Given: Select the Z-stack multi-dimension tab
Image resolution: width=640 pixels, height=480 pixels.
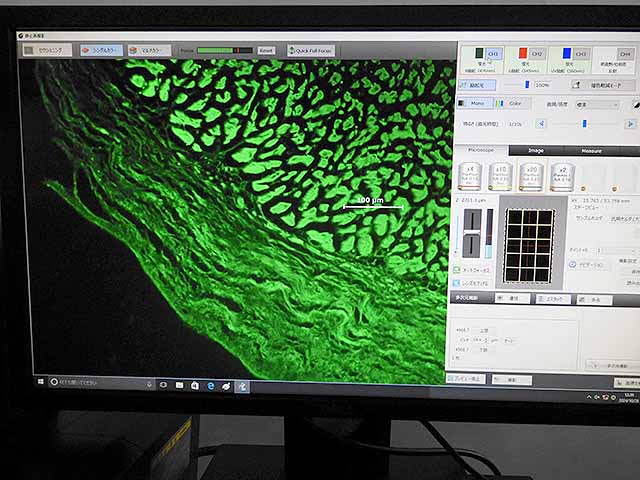Looking at the screenshot, I should 553,299.
